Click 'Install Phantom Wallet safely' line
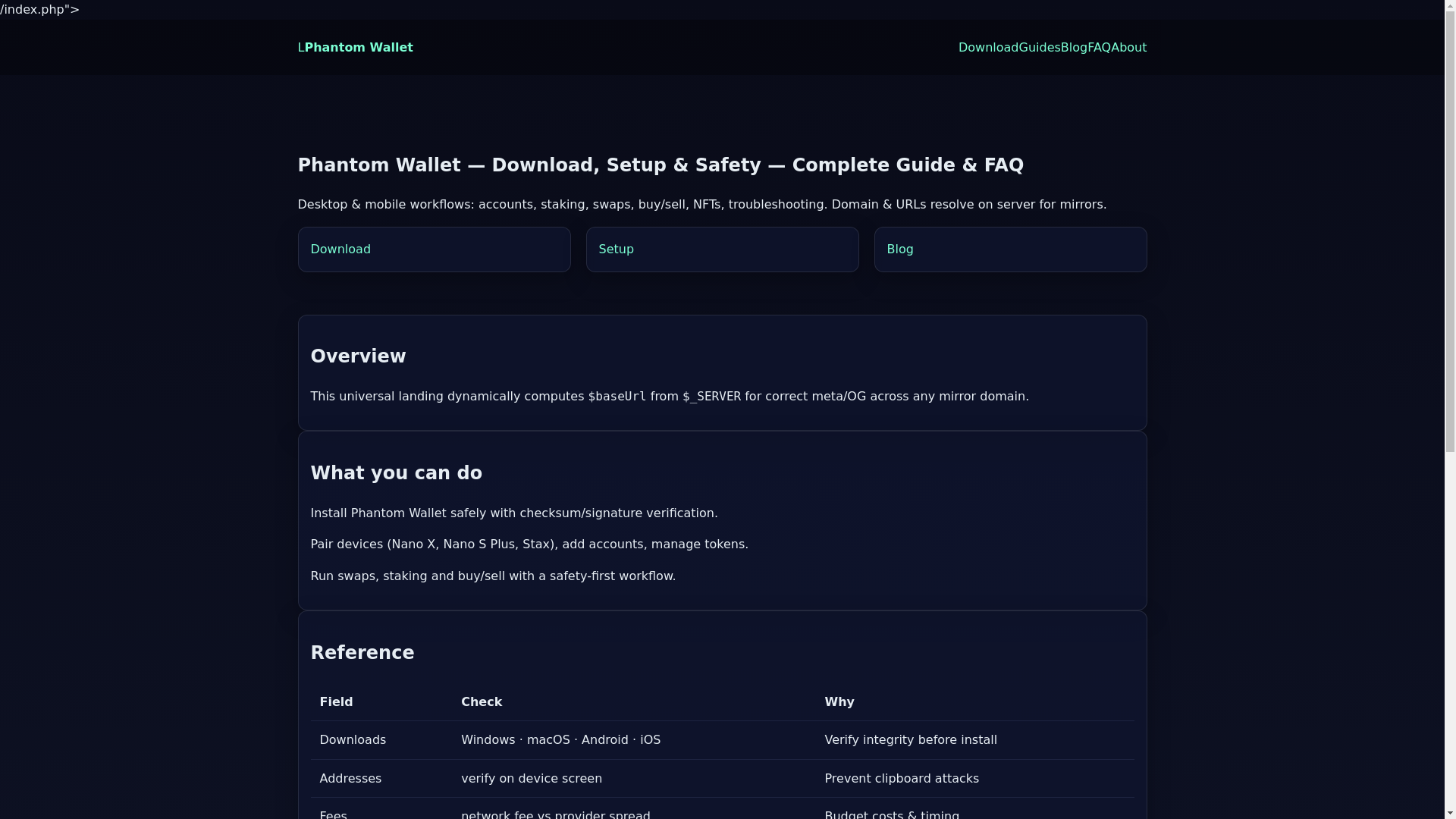Image resolution: width=1456 pixels, height=819 pixels. (x=514, y=513)
